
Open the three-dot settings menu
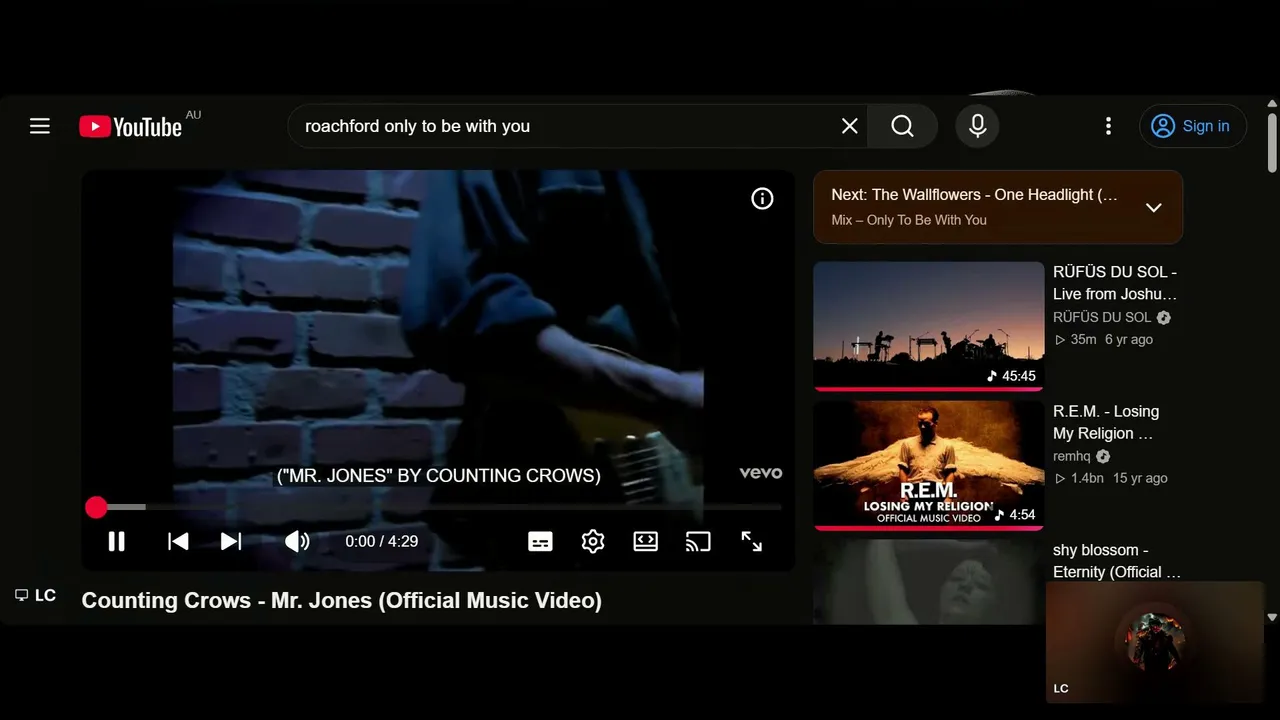click(1108, 126)
